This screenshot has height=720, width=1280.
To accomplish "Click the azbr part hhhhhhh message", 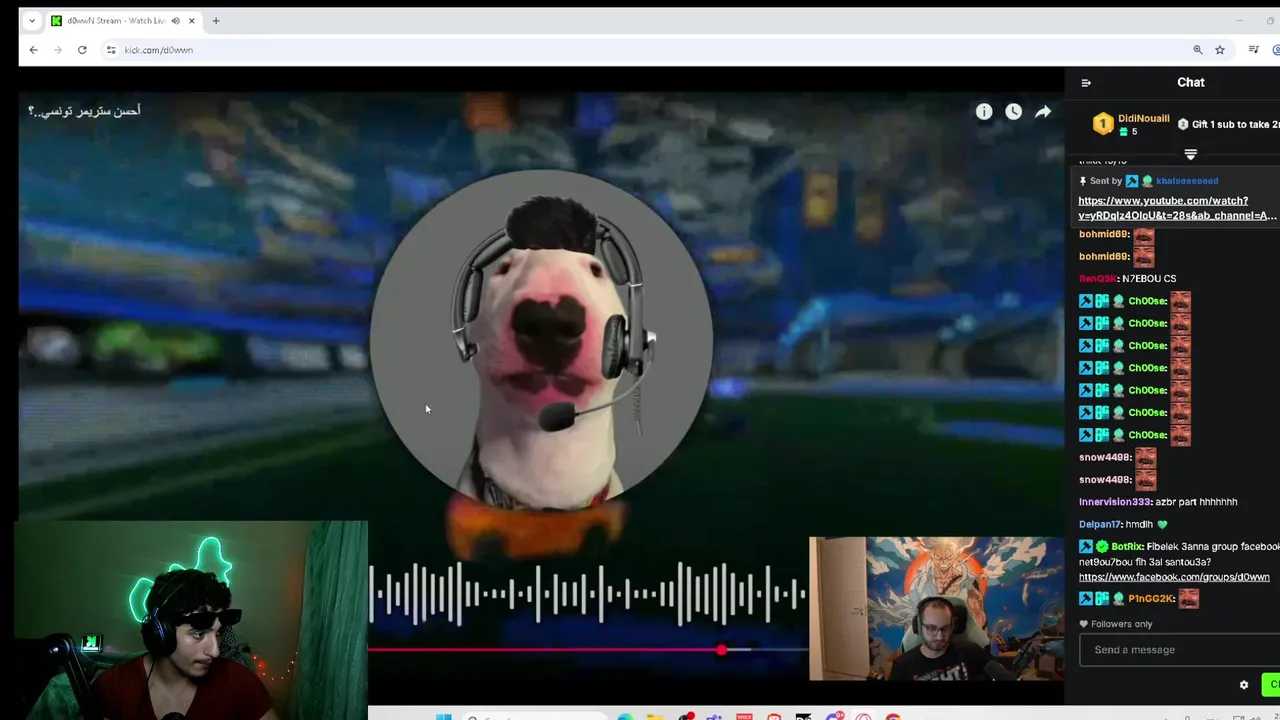I will click(x=1196, y=502).
